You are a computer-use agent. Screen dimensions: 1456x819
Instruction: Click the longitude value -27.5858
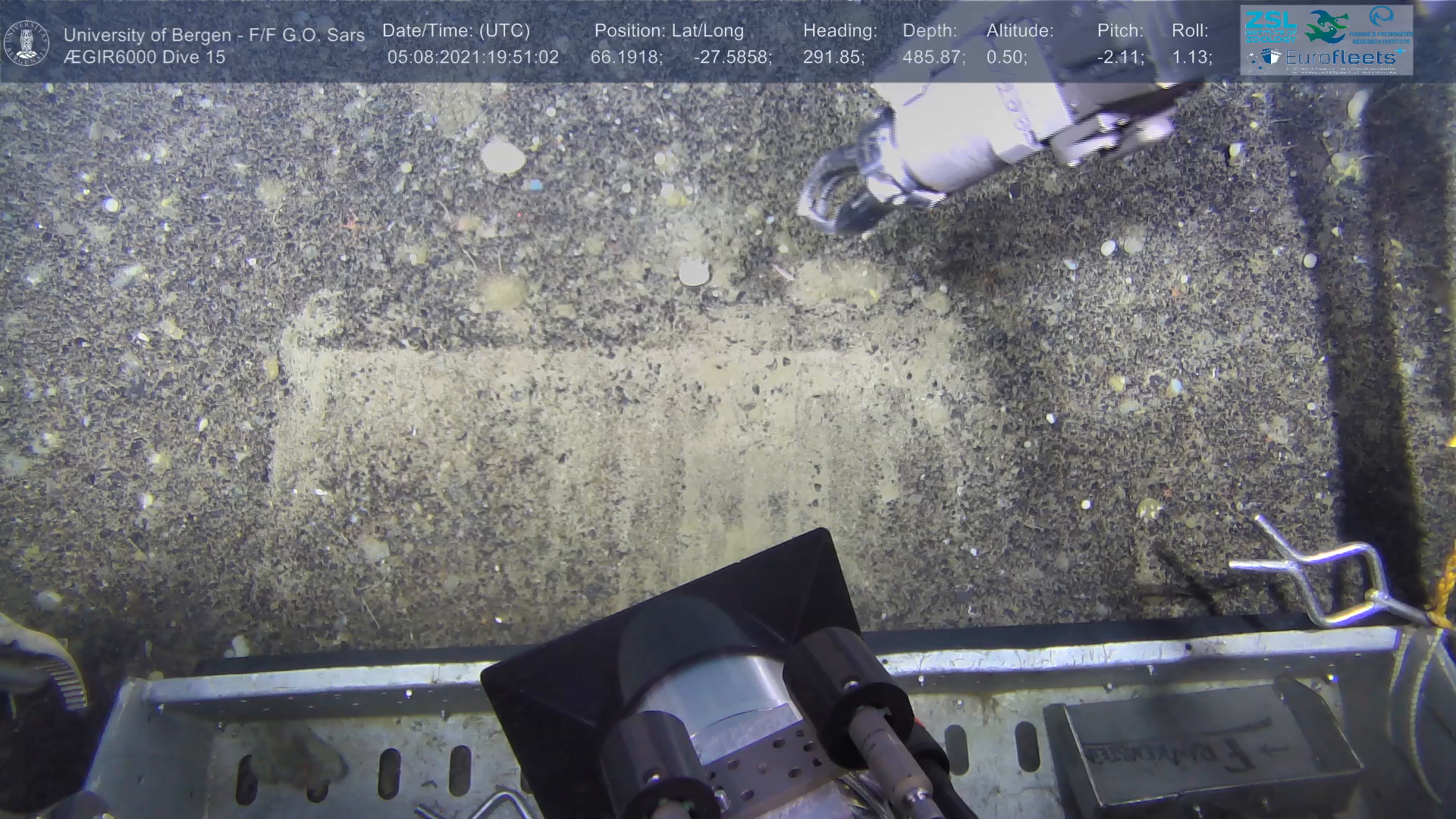coord(732,58)
